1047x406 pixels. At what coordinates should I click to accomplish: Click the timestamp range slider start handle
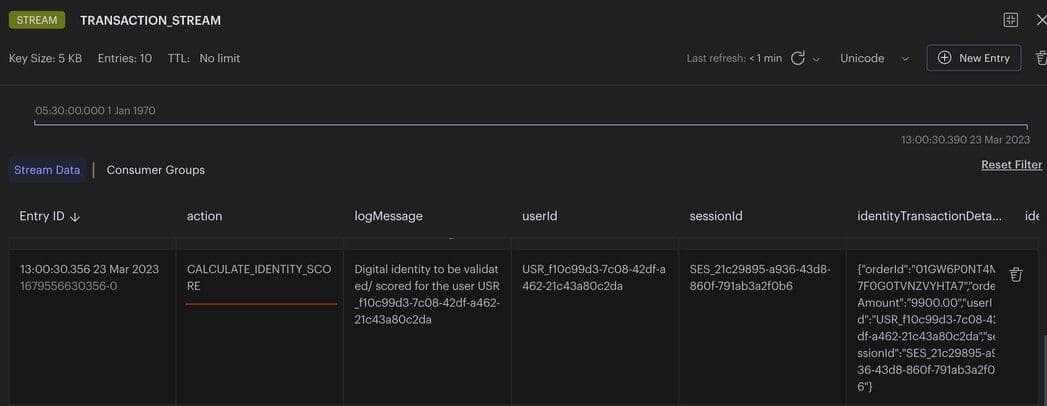tap(35, 124)
